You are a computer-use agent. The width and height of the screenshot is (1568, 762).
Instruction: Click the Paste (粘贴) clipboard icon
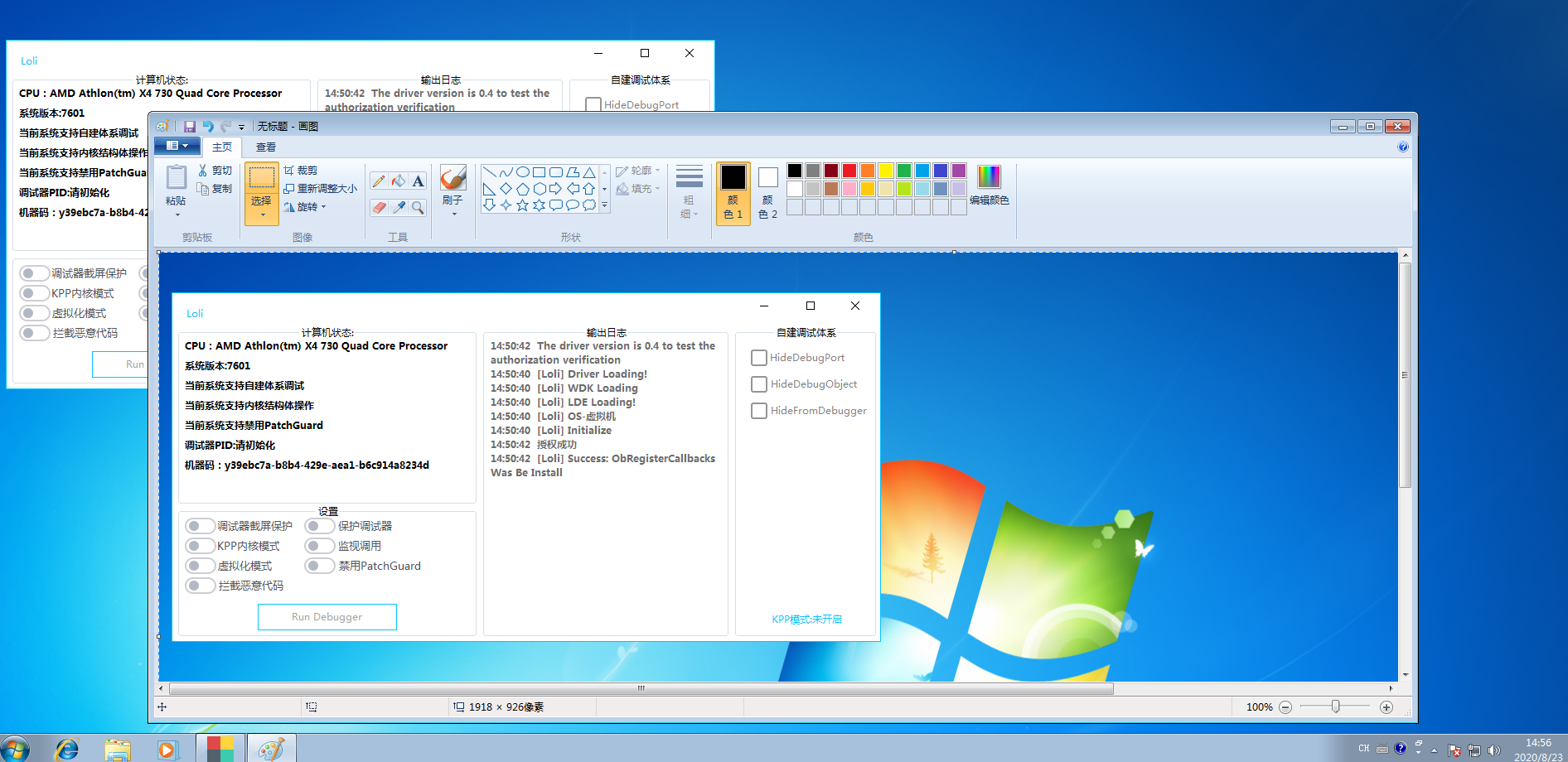pyautogui.click(x=176, y=177)
